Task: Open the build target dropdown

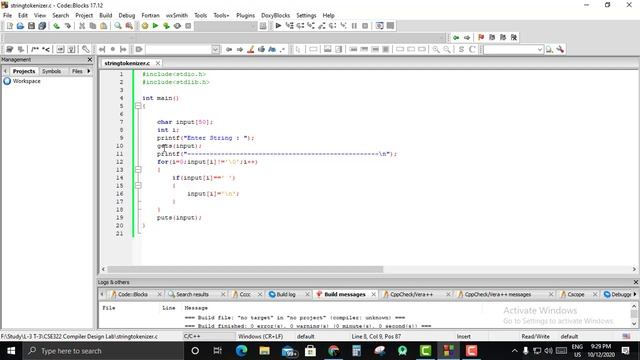Action: (x=253, y=26)
